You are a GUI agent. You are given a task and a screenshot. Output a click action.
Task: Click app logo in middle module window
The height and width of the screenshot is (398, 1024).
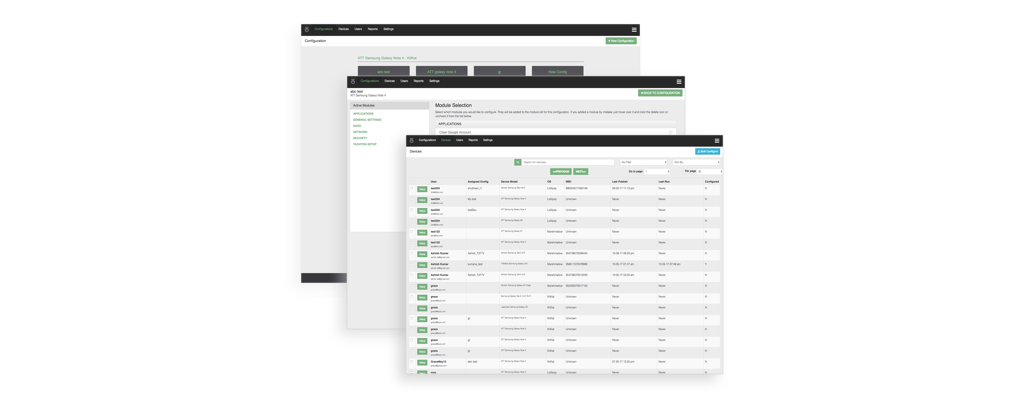pyautogui.click(x=353, y=82)
